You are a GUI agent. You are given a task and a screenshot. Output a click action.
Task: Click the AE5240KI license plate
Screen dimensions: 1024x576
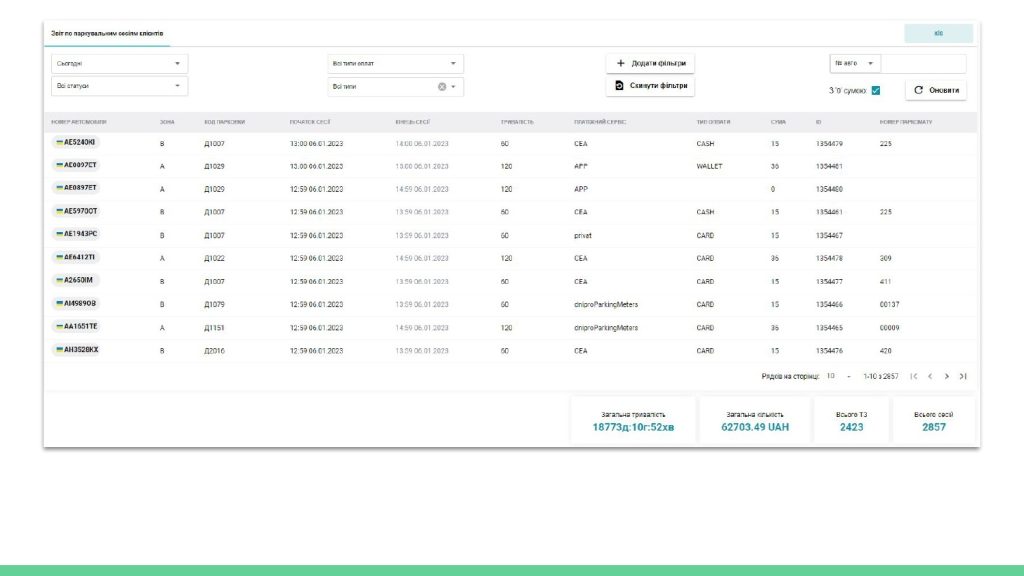pos(76,143)
